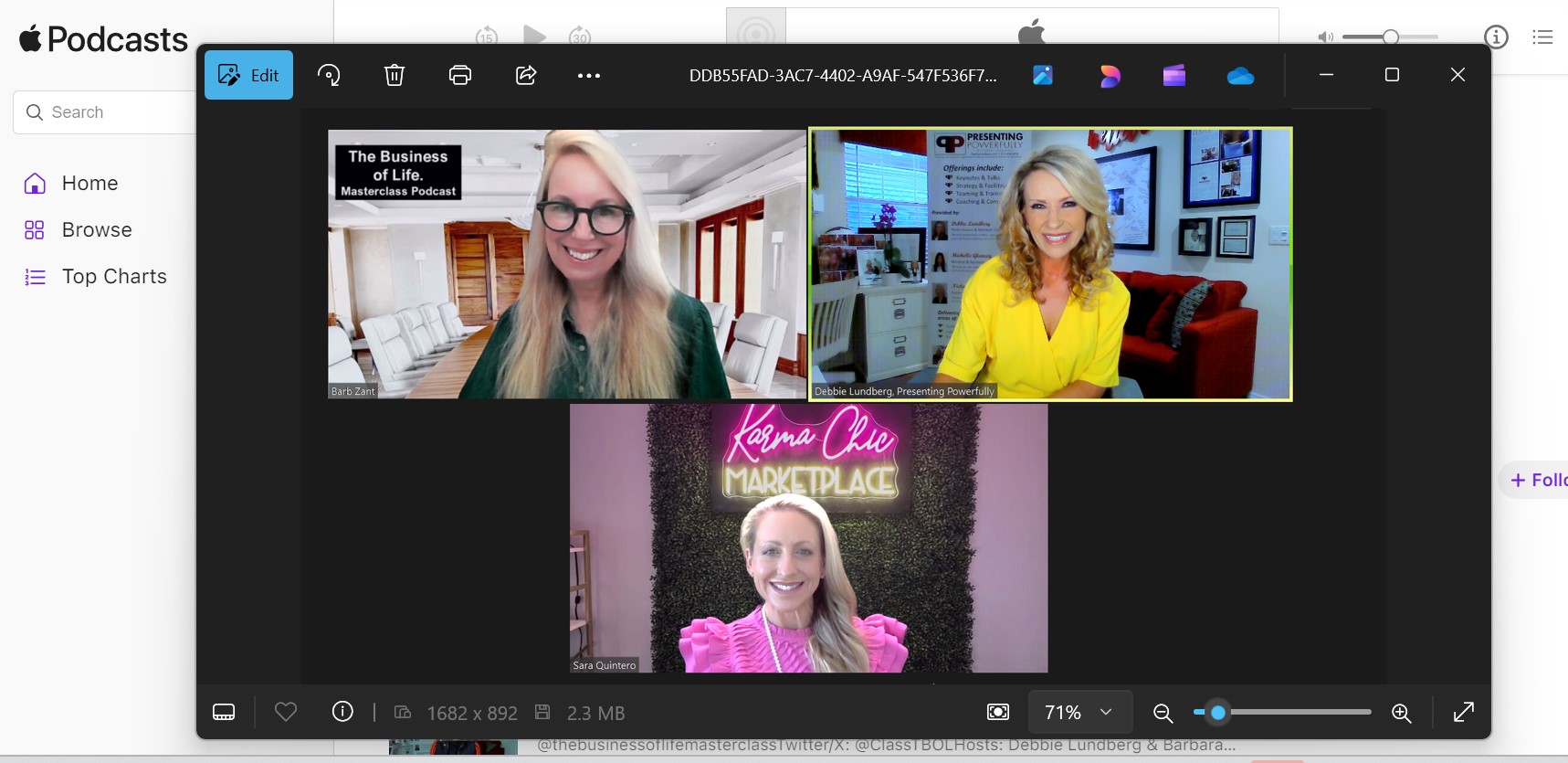Delete the photo using the trash icon
This screenshot has height=763, width=1568.
(395, 75)
